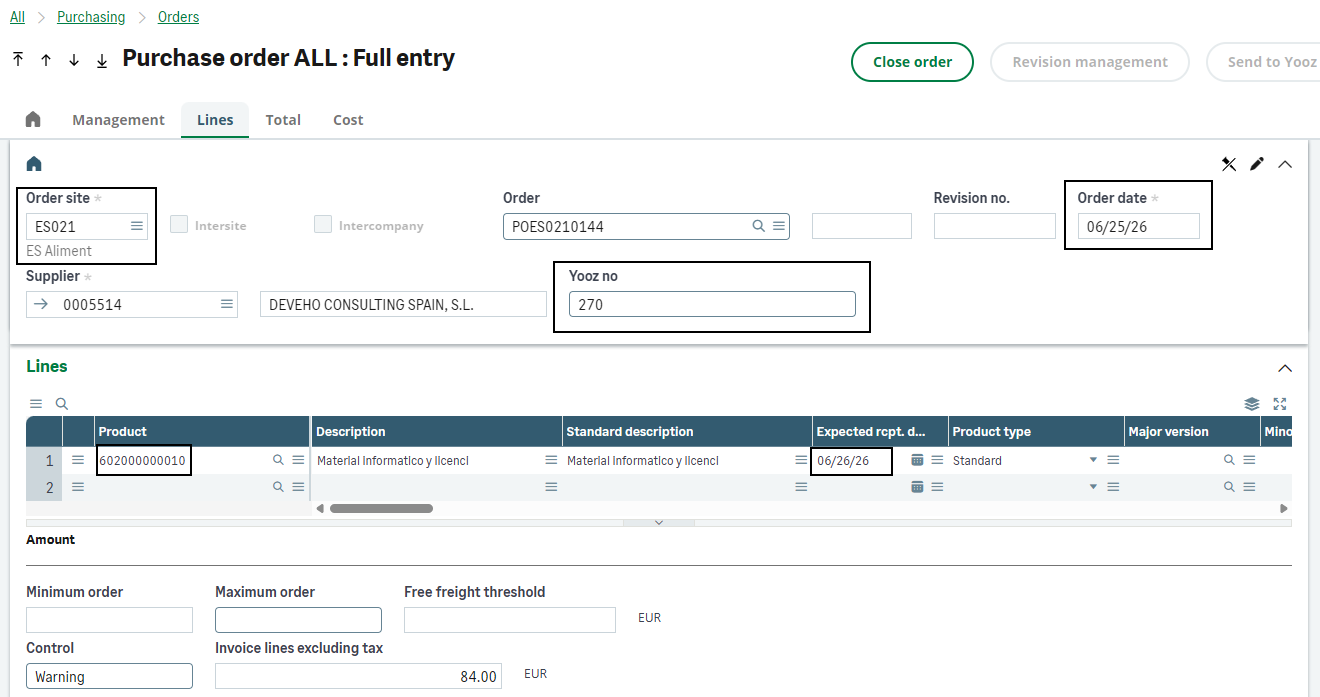The height and width of the screenshot is (697, 1320).
Task: Click the Order date field 06/25/26
Action: 1138,226
